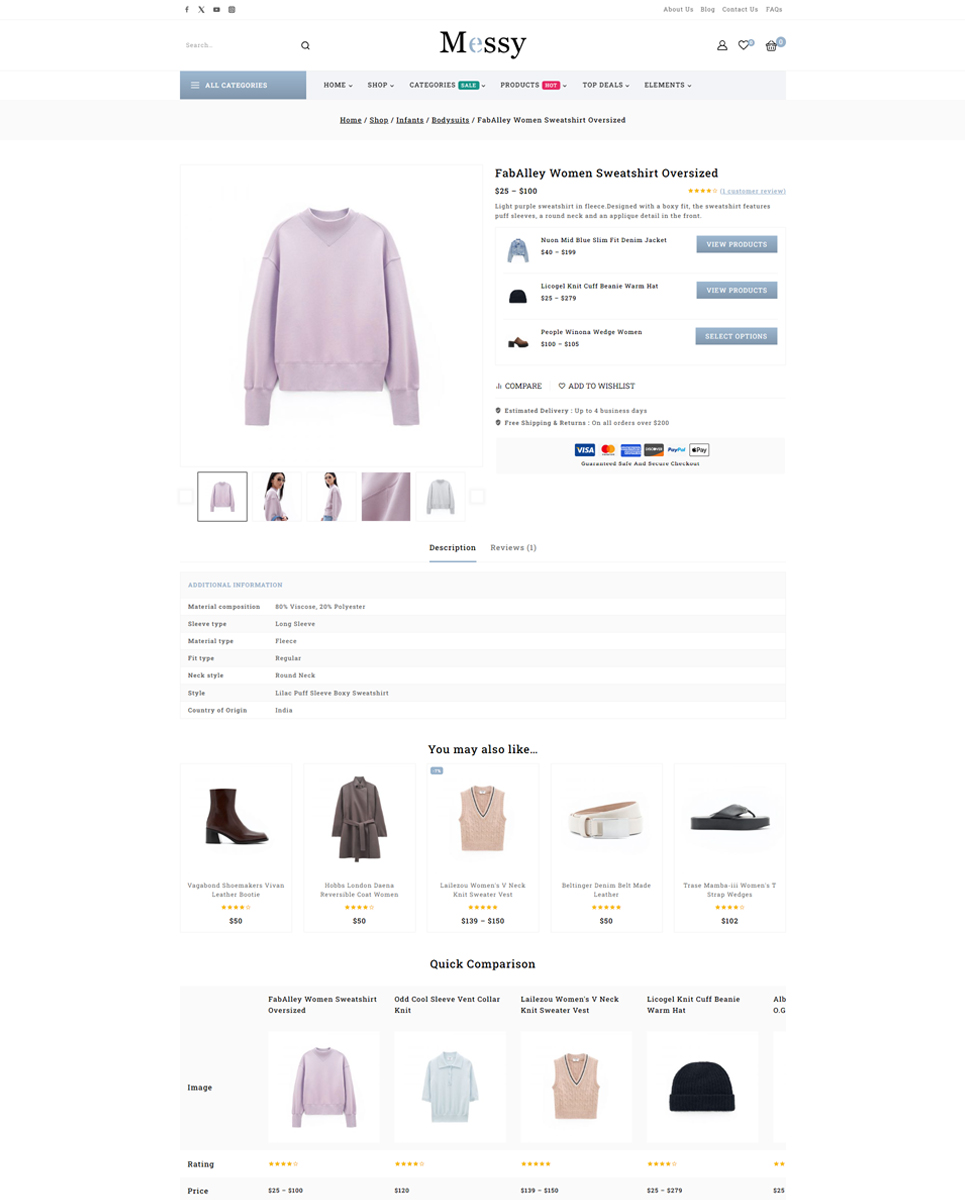Click Select Options for Winona Wedge
This screenshot has width=965, height=1200.
pos(737,336)
